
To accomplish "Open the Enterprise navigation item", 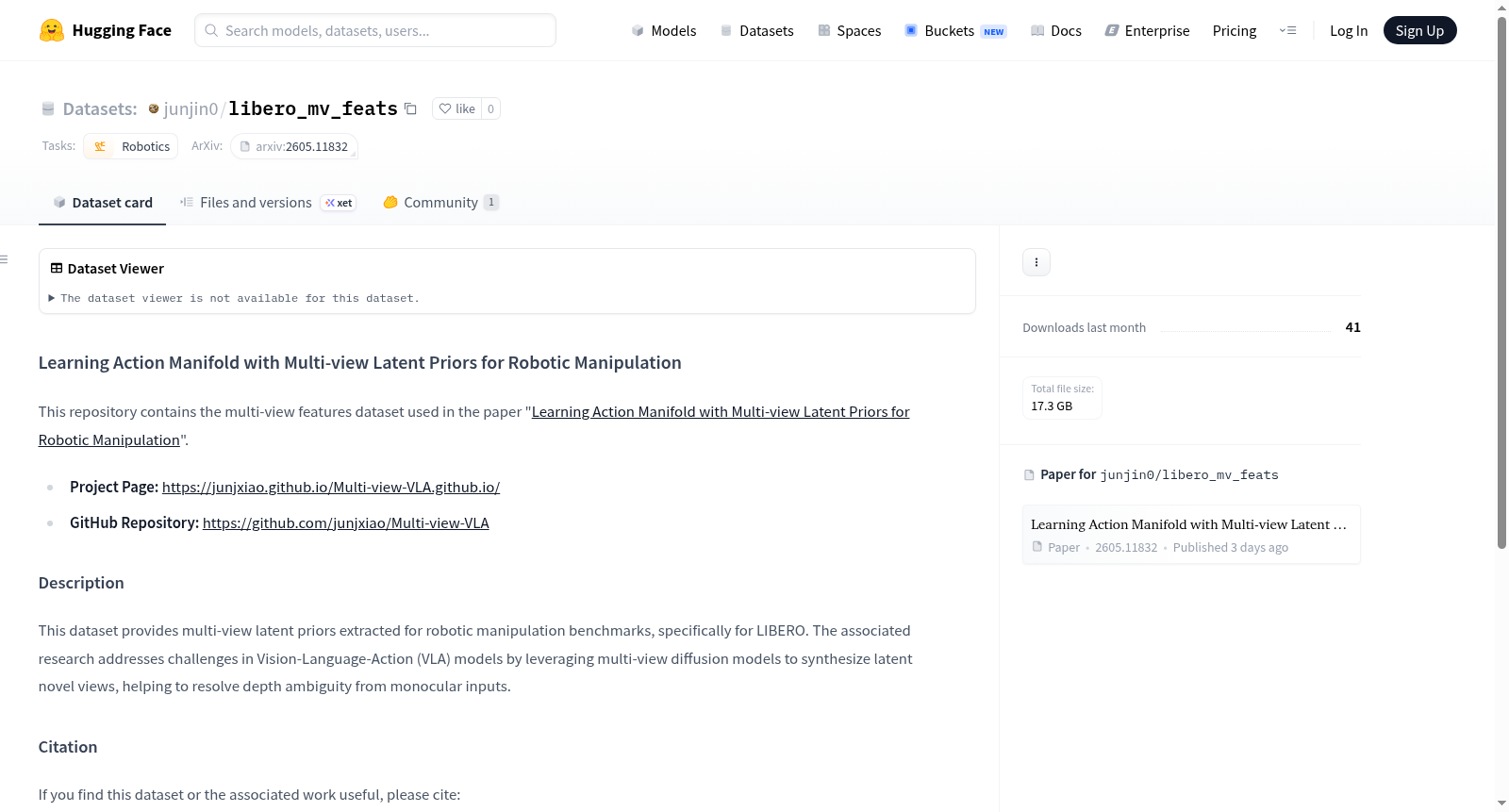I will (1148, 30).
